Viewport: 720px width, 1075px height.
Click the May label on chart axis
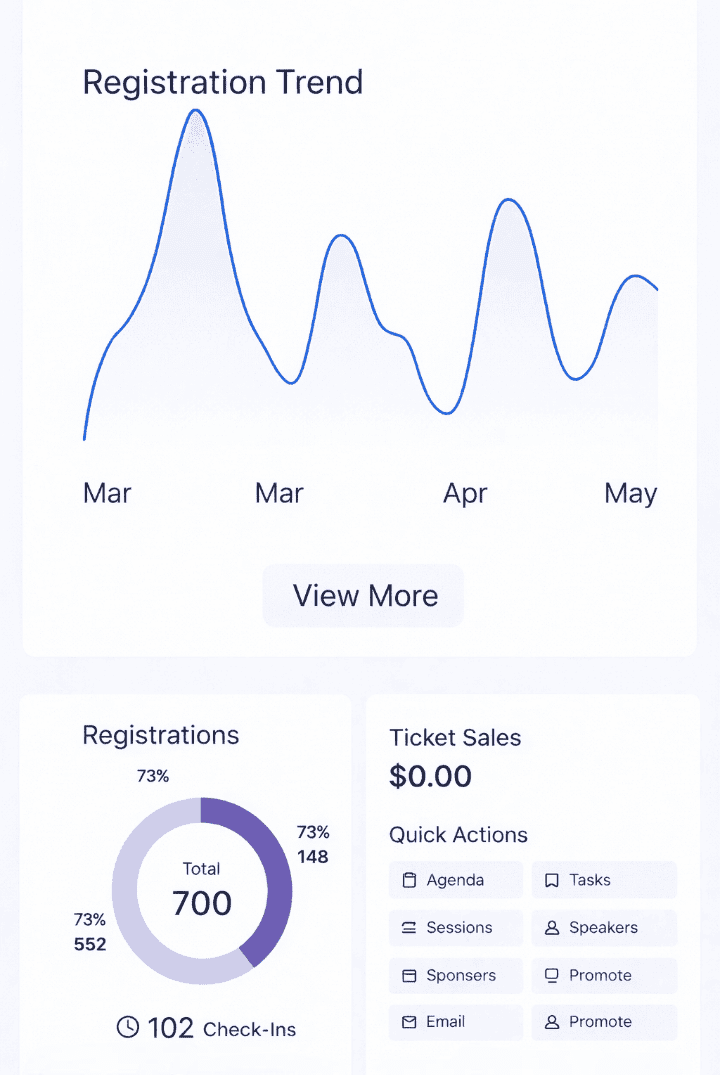click(x=630, y=493)
